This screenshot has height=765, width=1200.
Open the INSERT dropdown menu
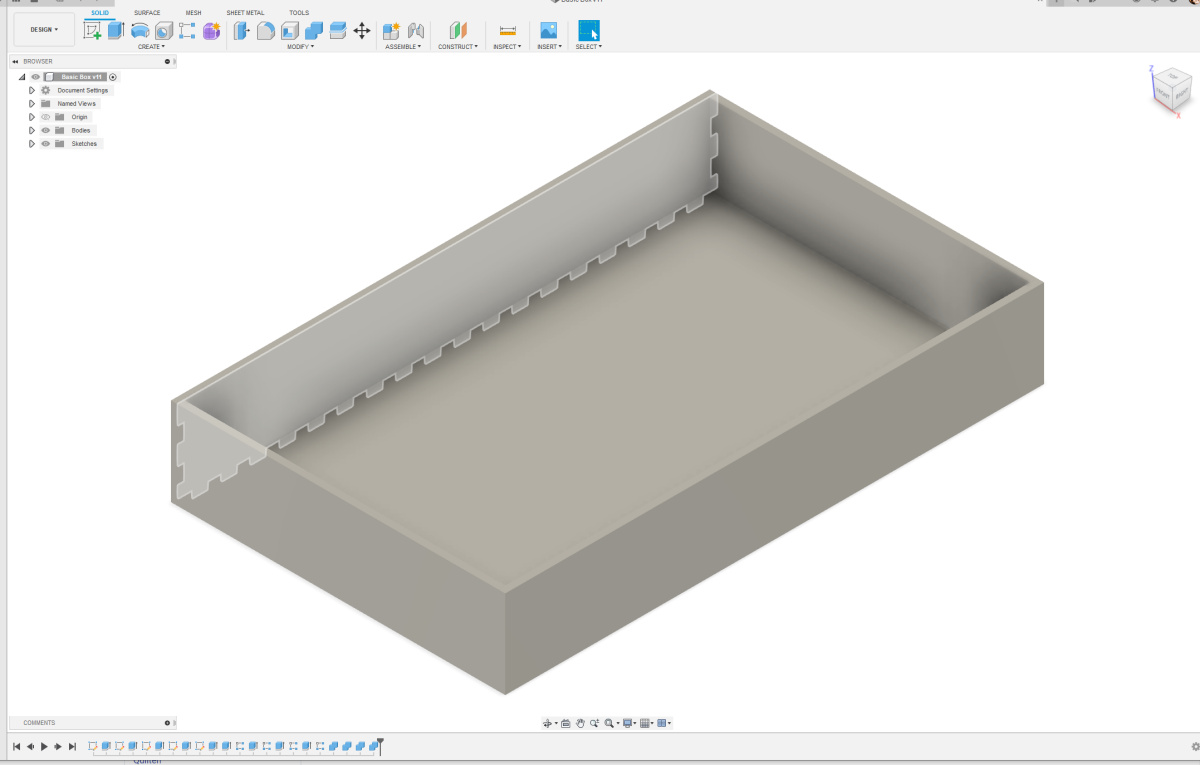coord(549,47)
